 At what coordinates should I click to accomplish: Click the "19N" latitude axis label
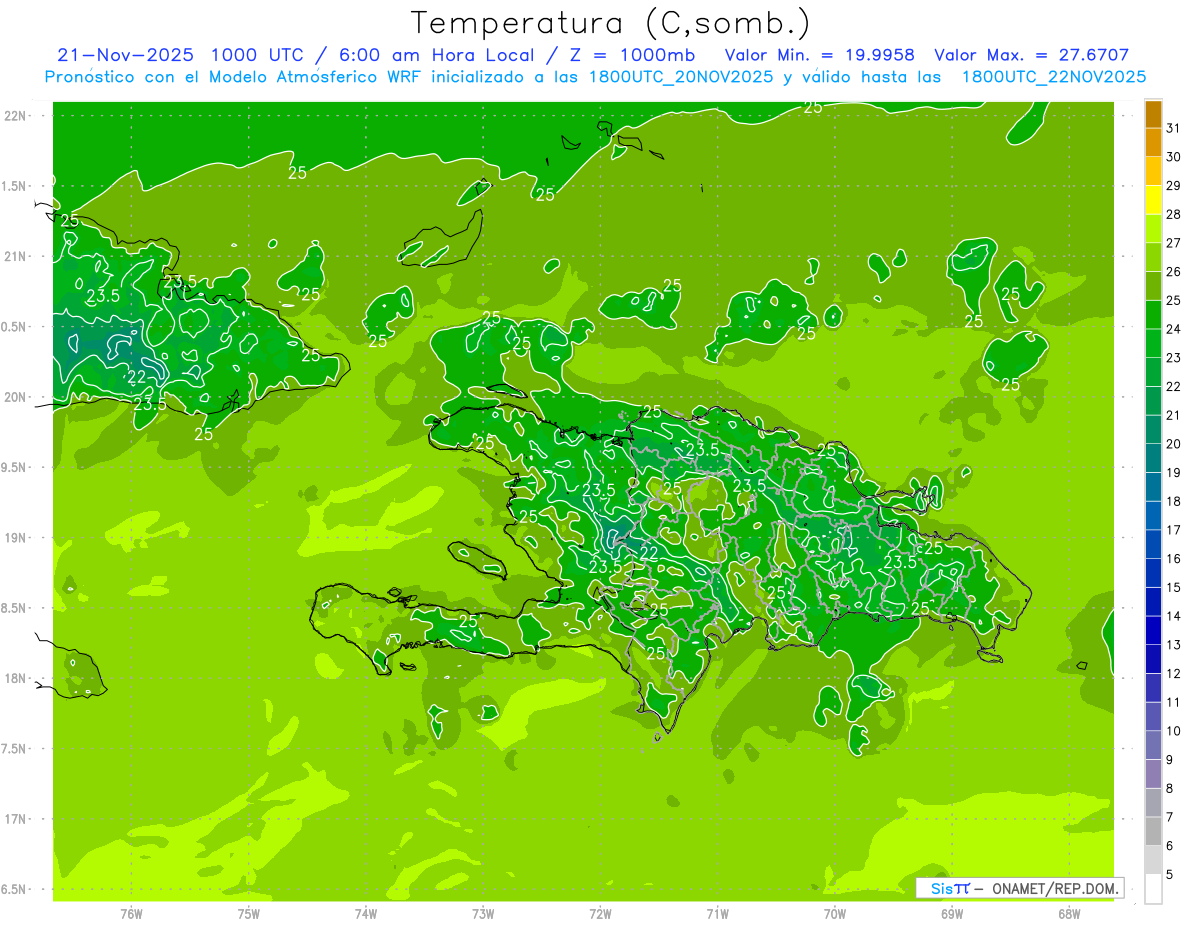[x=16, y=538]
